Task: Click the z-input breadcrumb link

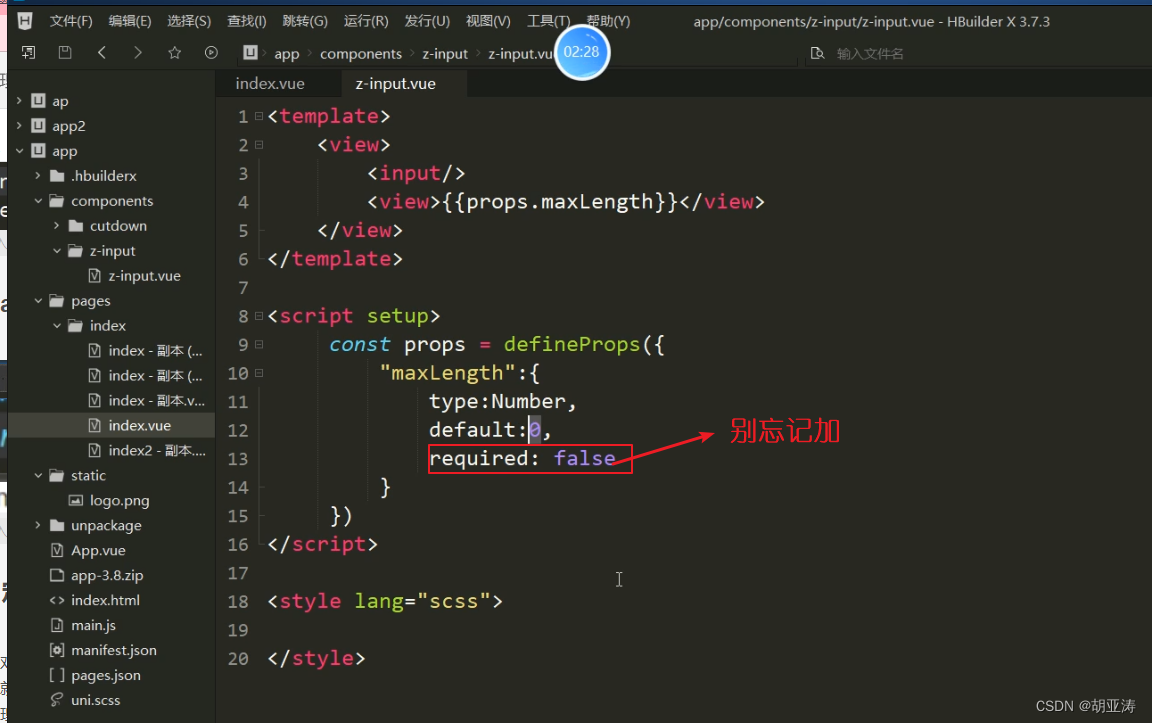Action: coord(444,54)
